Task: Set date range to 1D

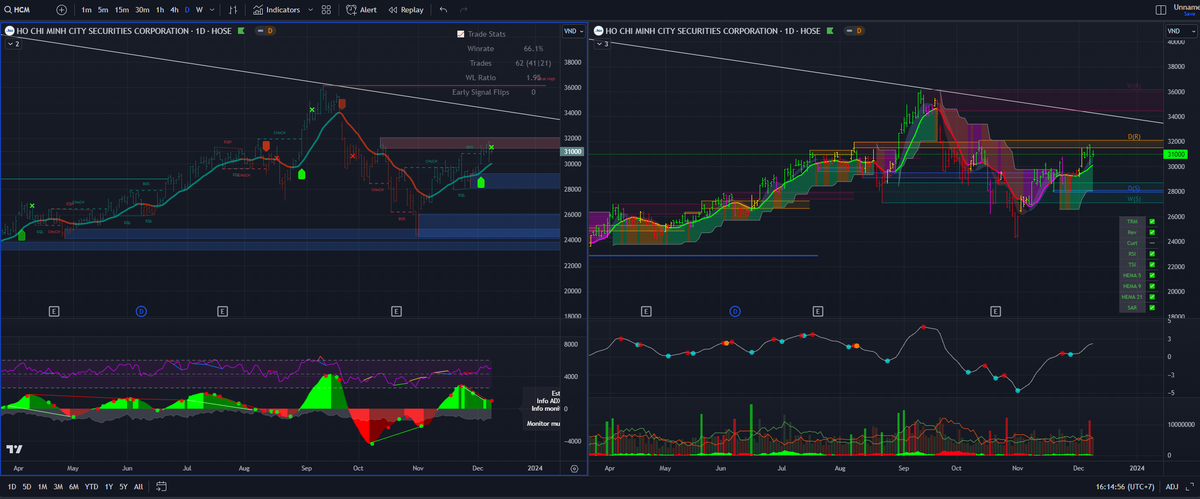Action: click(x=12, y=487)
